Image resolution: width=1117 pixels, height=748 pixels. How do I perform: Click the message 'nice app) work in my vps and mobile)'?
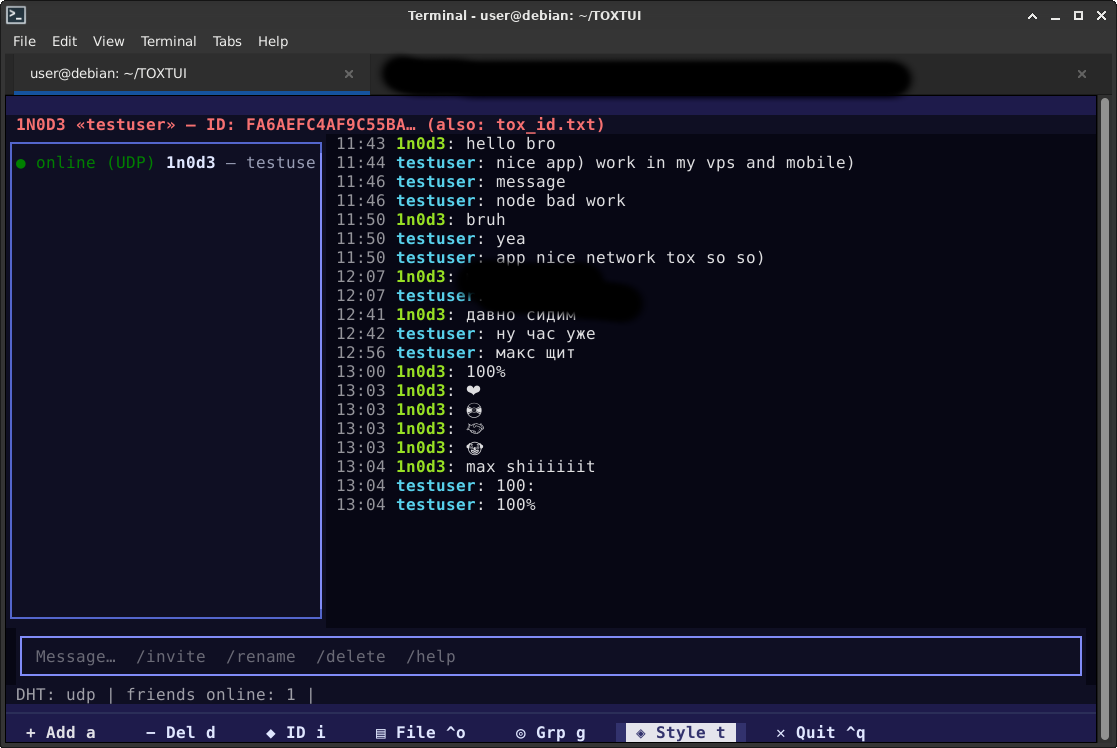tap(675, 163)
